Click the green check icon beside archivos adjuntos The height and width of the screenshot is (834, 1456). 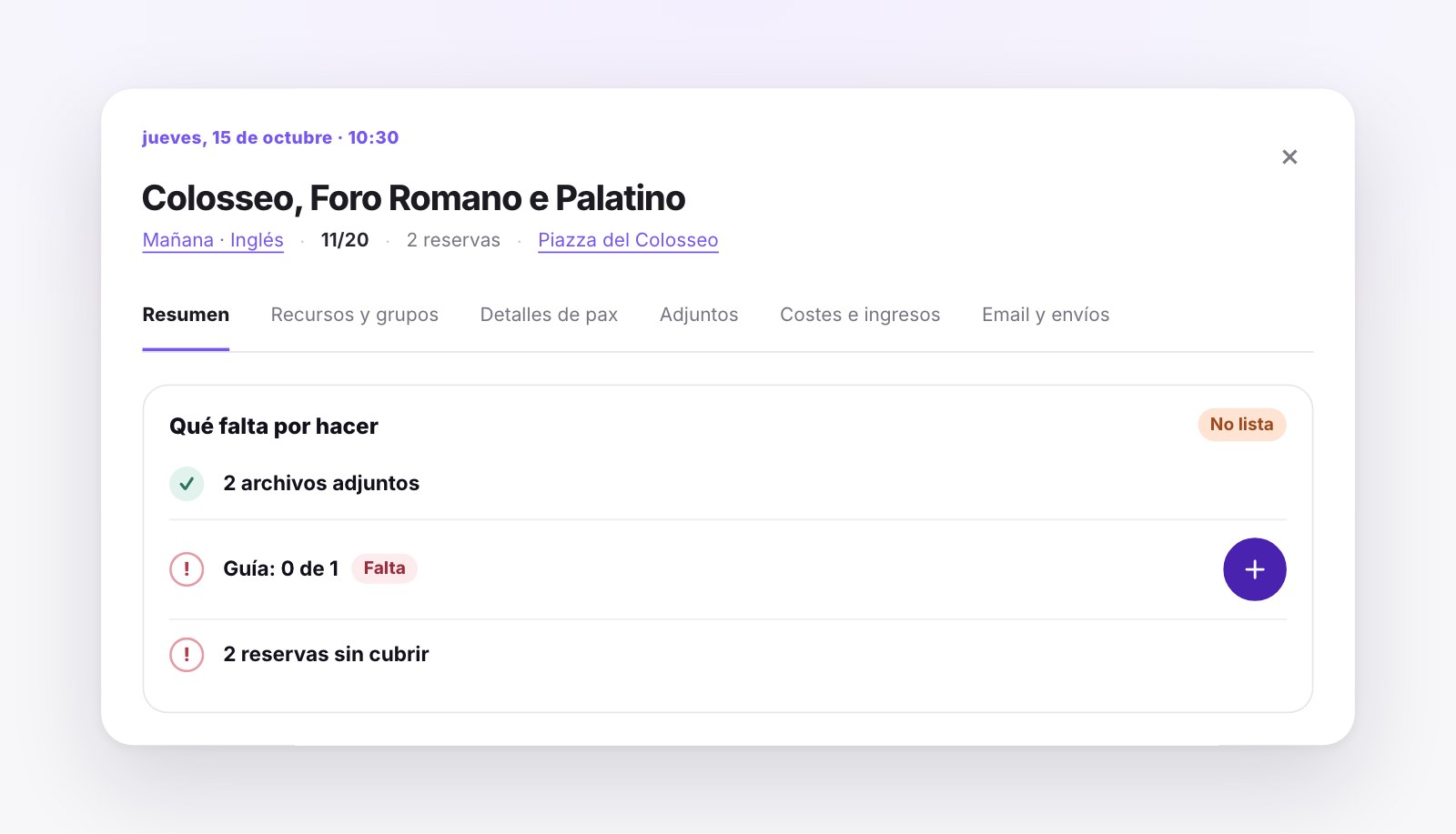pyautogui.click(x=187, y=484)
